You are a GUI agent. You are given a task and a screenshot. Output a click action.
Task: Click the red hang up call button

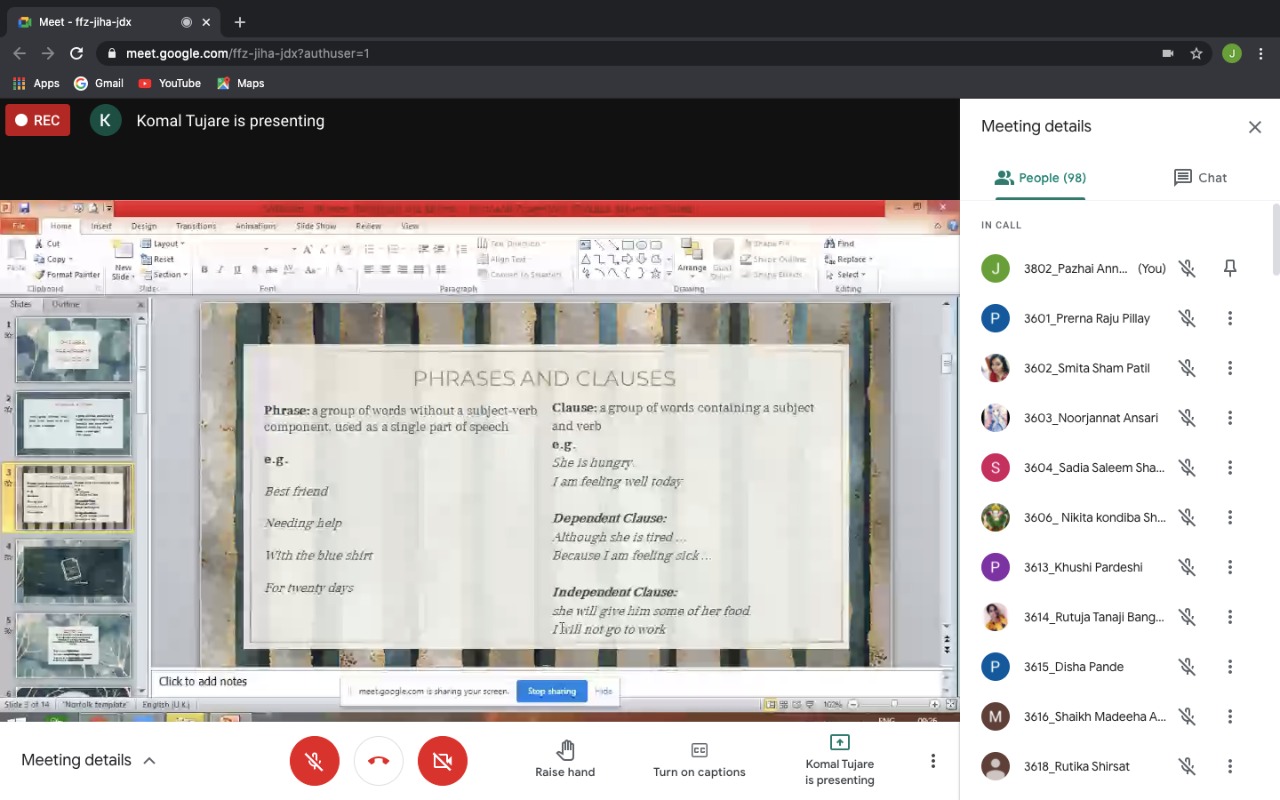(378, 761)
